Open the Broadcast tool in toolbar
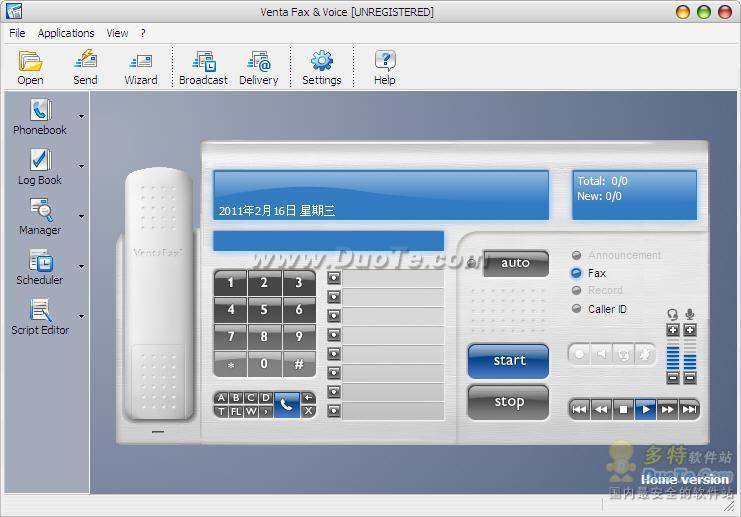 click(203, 67)
